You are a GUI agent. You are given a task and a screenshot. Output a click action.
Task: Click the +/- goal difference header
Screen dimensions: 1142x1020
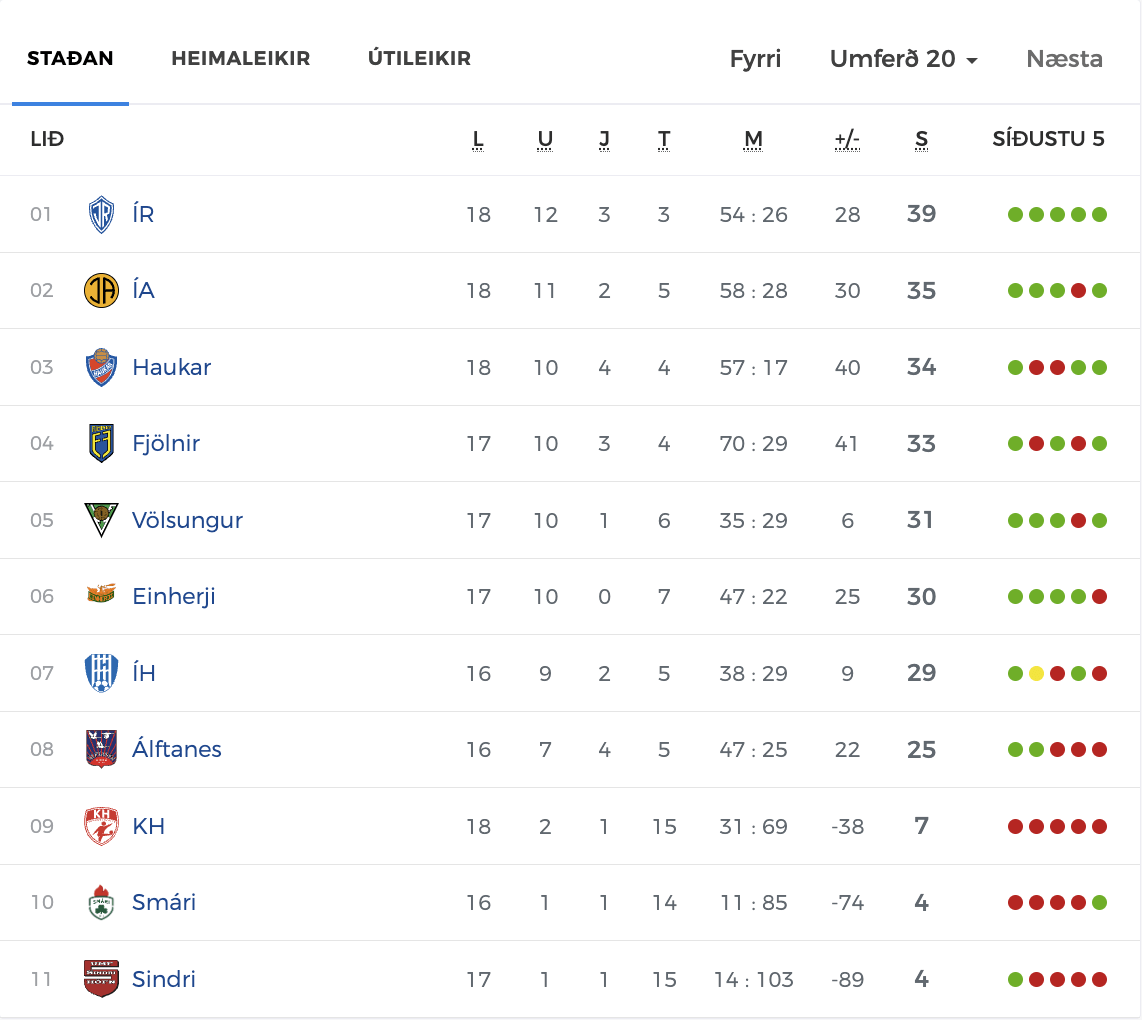click(x=847, y=139)
